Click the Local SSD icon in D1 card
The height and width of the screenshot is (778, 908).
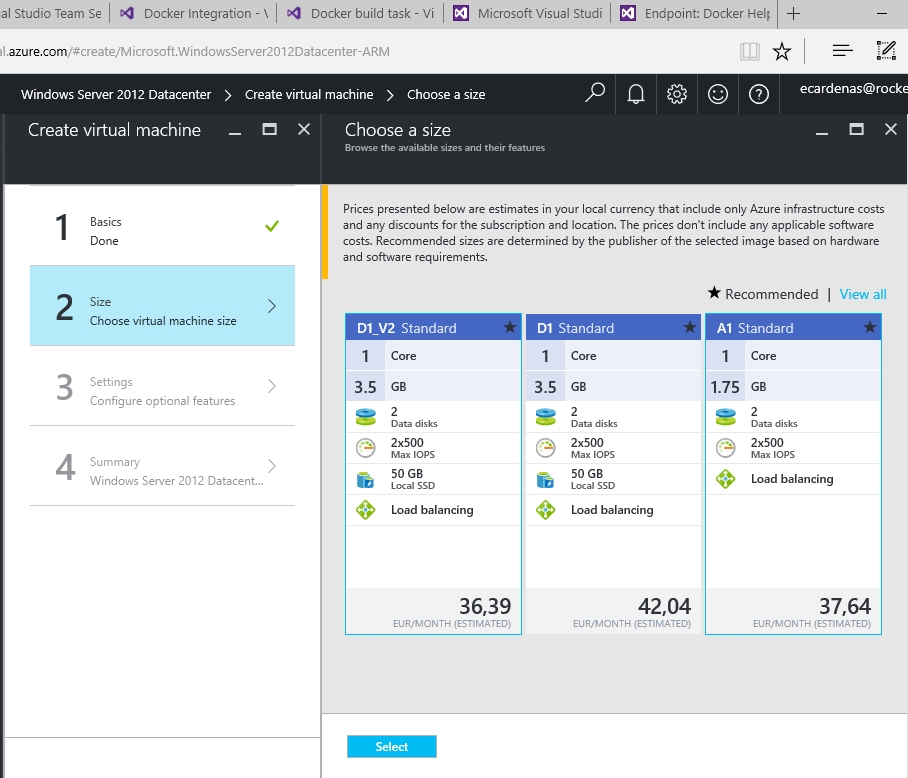545,479
